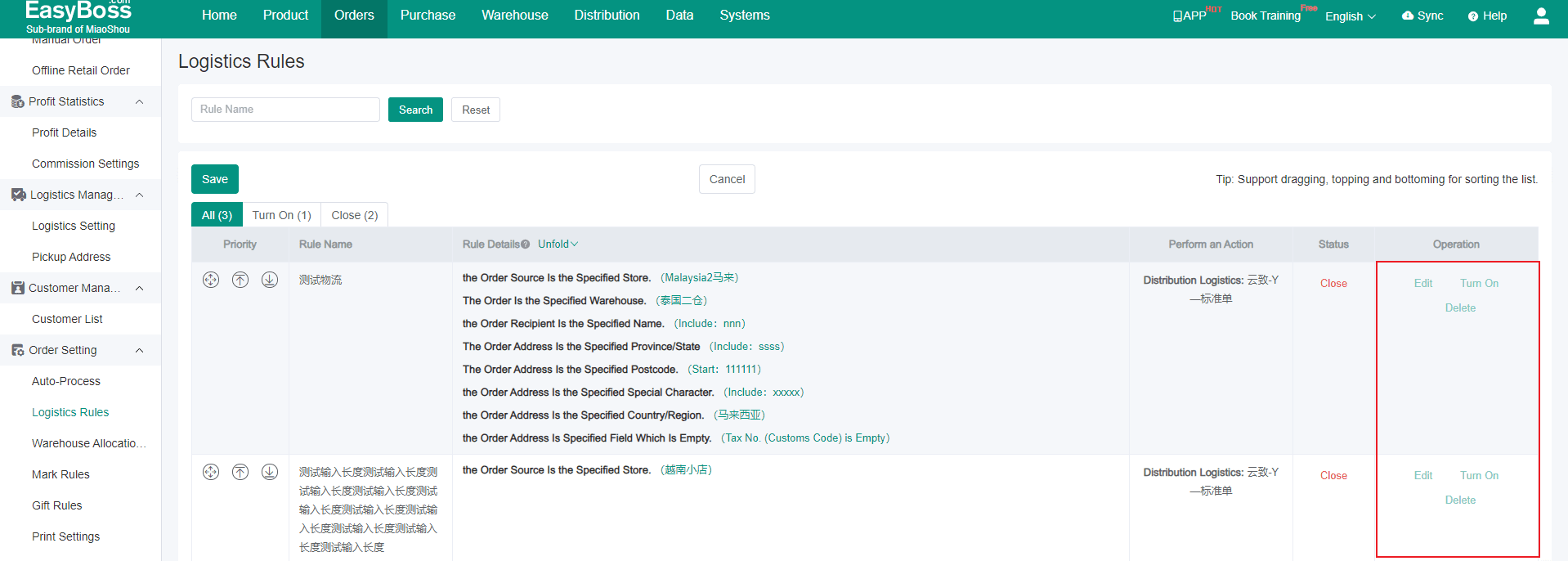Click the Rule Details help question icon

pyautogui.click(x=526, y=245)
